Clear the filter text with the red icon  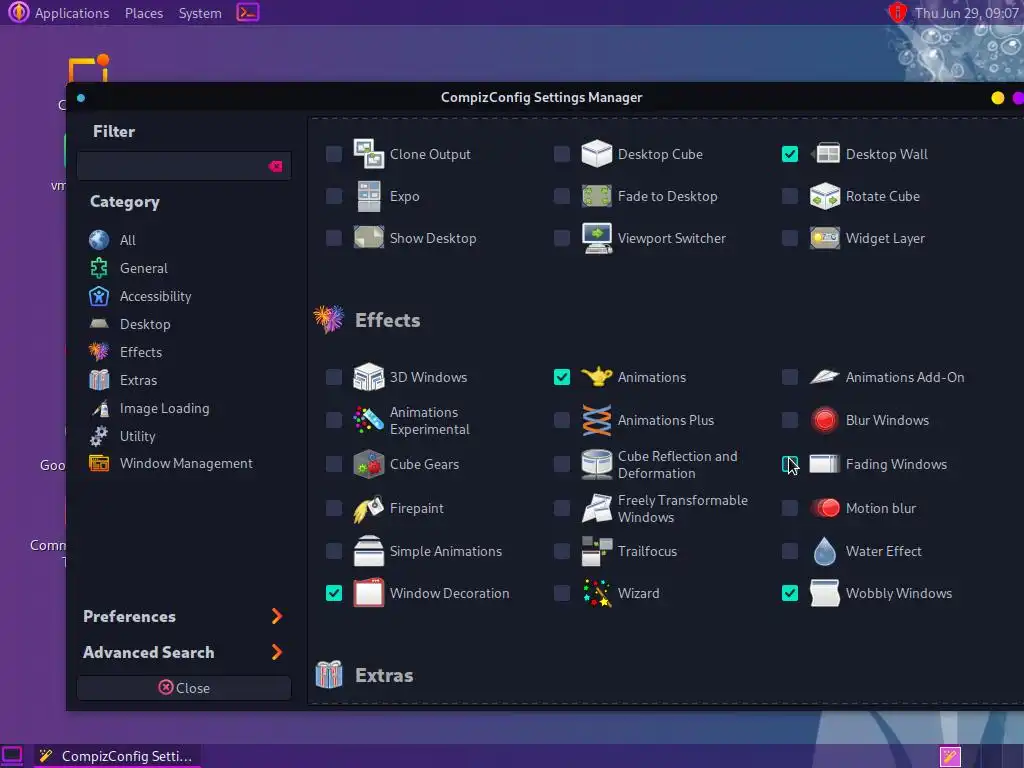276,167
